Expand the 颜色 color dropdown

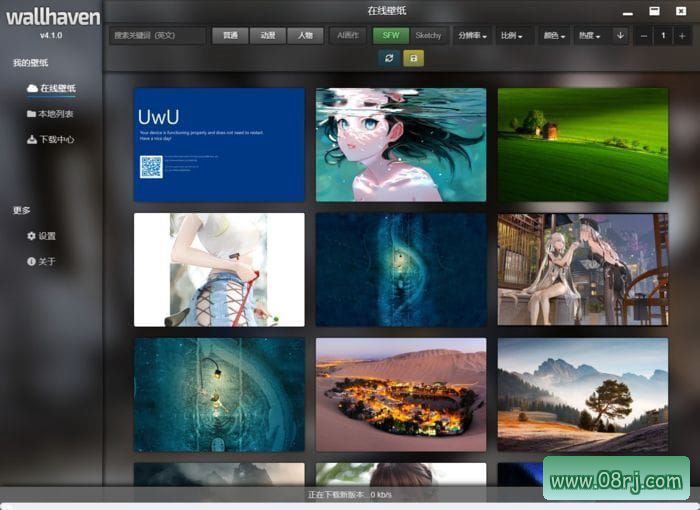(554, 35)
